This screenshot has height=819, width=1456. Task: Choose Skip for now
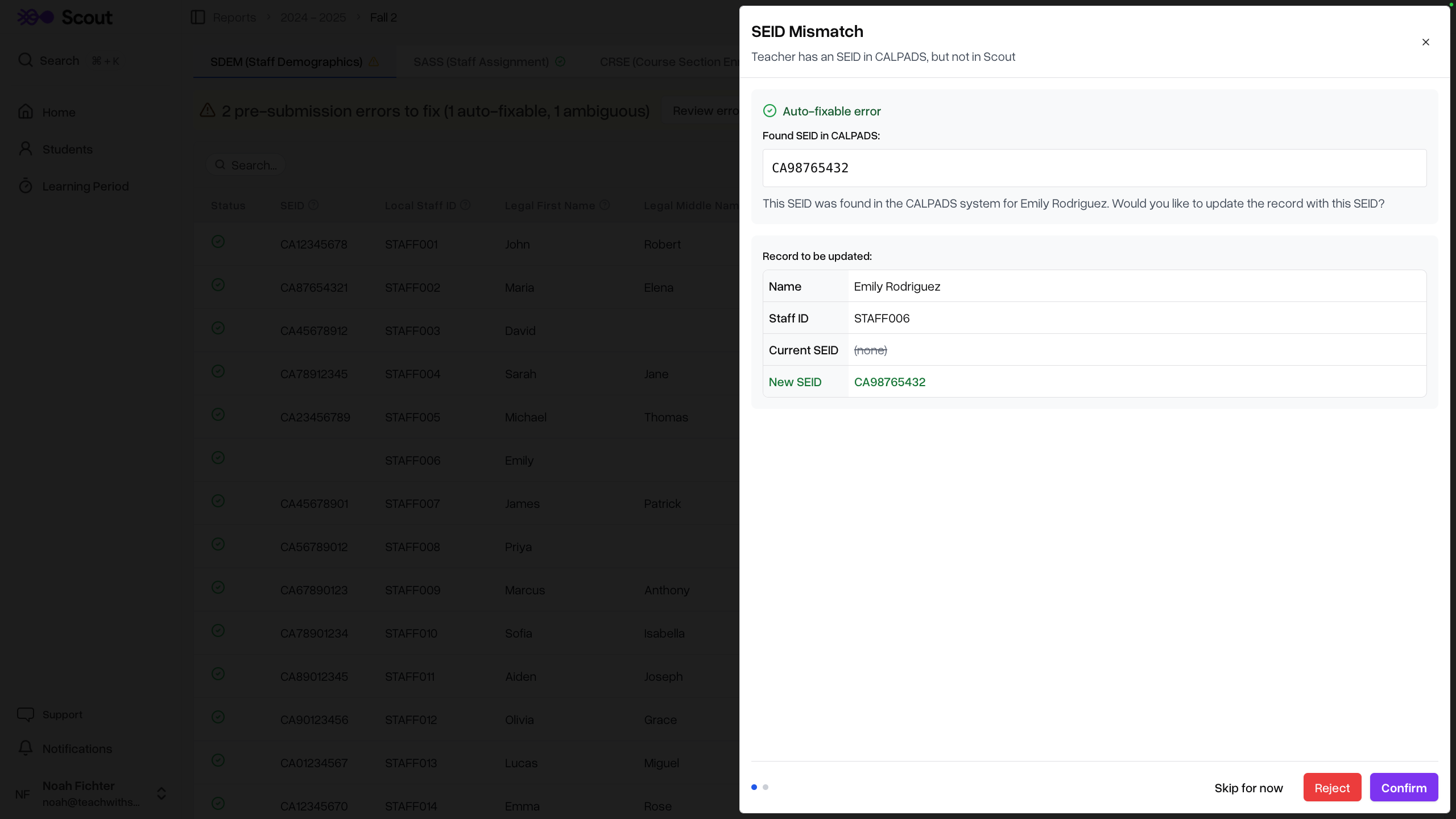click(1248, 788)
